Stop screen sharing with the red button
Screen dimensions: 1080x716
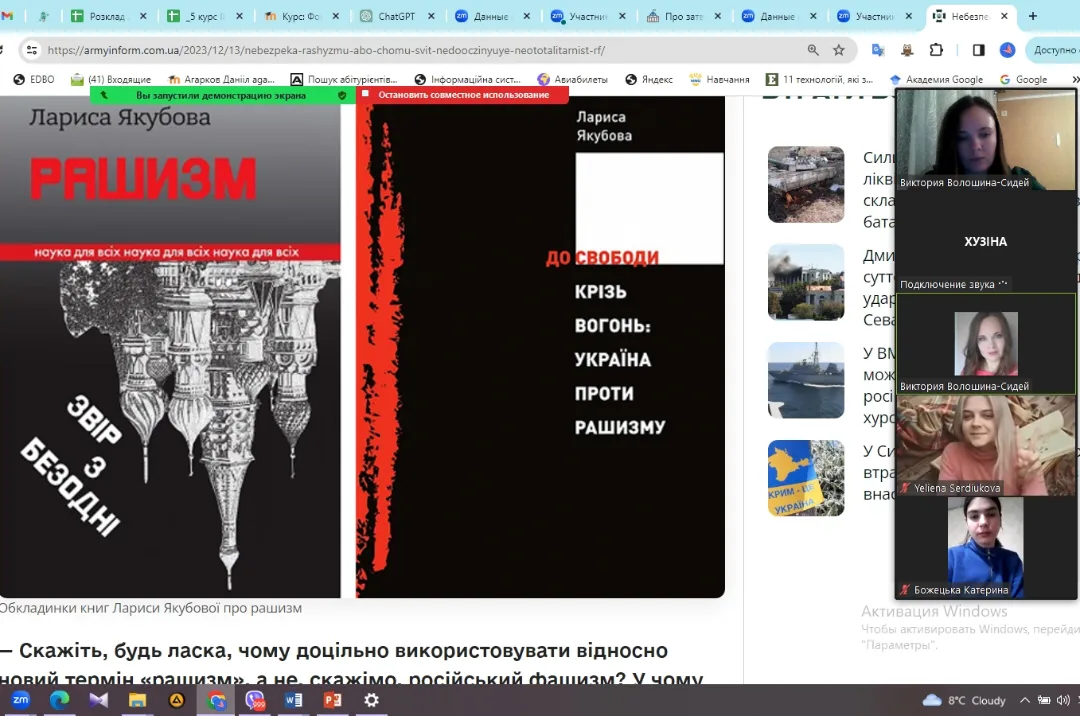click(463, 95)
